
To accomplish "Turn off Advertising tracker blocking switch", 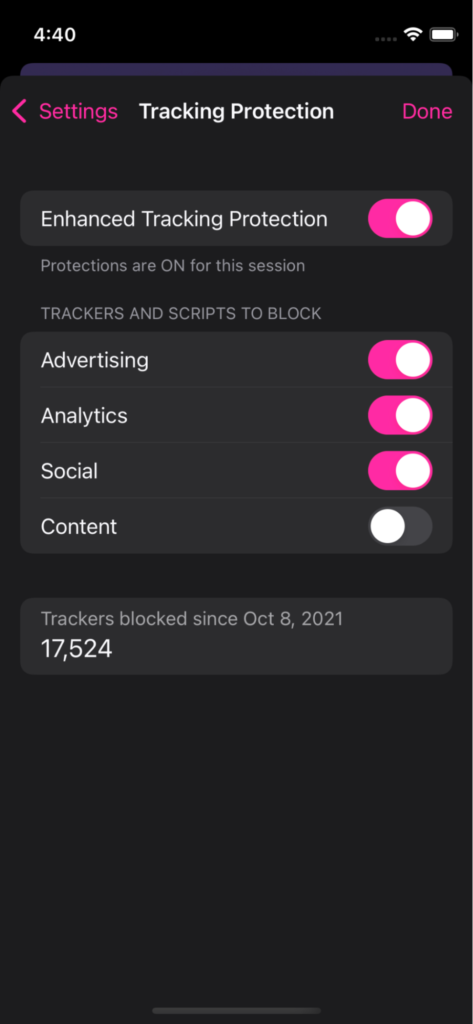I will [x=400, y=359].
